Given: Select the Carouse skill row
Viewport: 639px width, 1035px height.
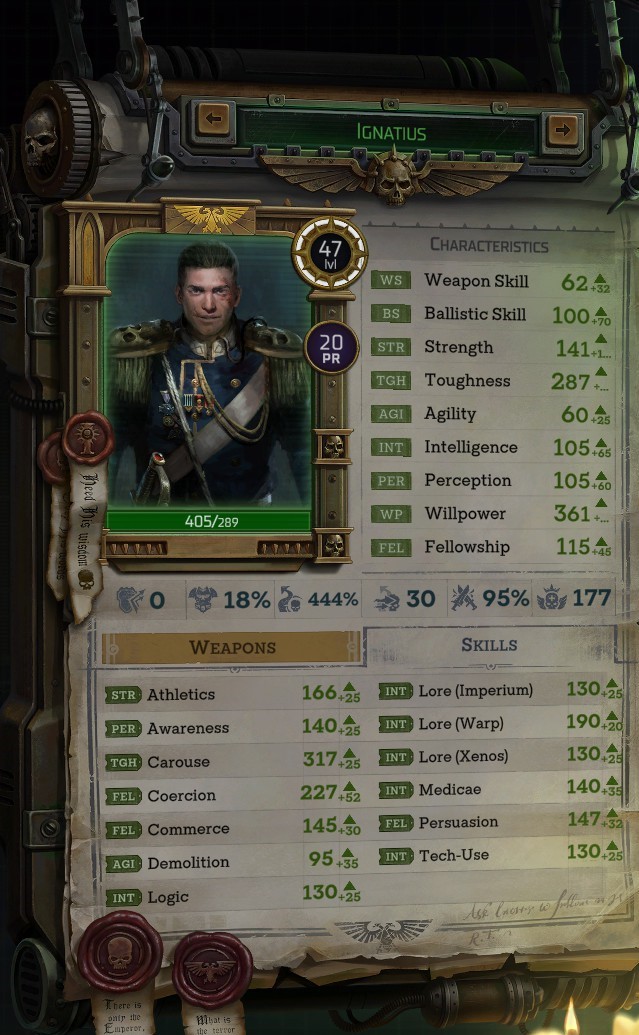Looking at the screenshot, I should click(x=232, y=761).
